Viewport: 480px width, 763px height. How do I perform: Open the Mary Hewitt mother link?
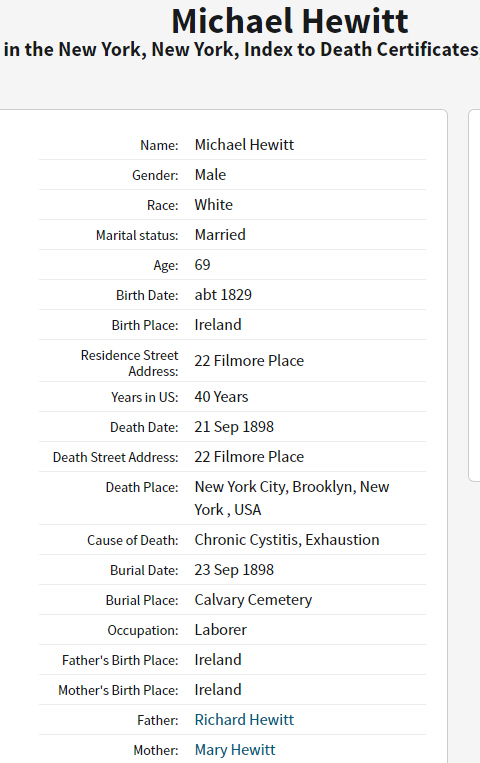point(235,750)
